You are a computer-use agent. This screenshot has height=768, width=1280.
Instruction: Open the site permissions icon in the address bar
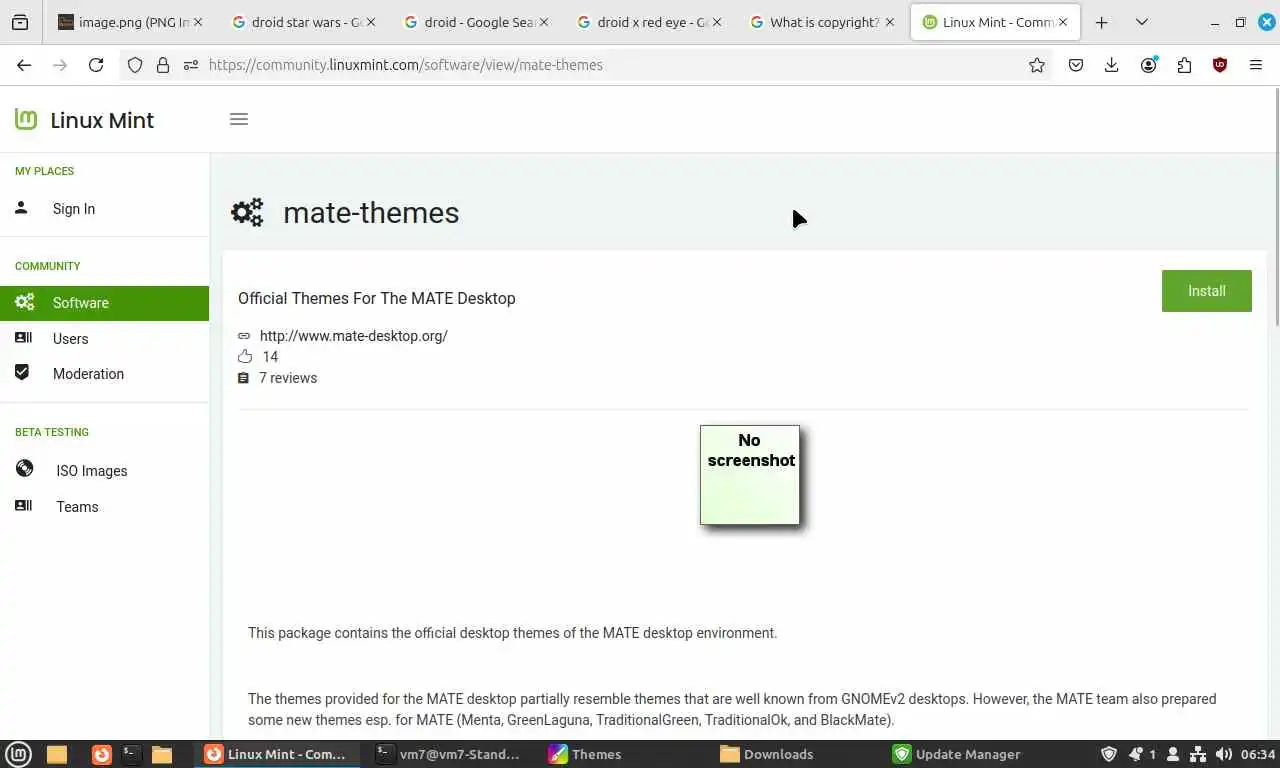tap(190, 65)
